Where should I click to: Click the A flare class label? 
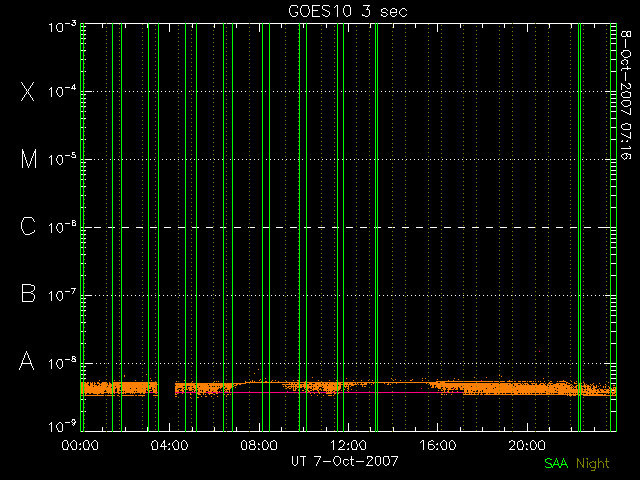[x=27, y=361]
